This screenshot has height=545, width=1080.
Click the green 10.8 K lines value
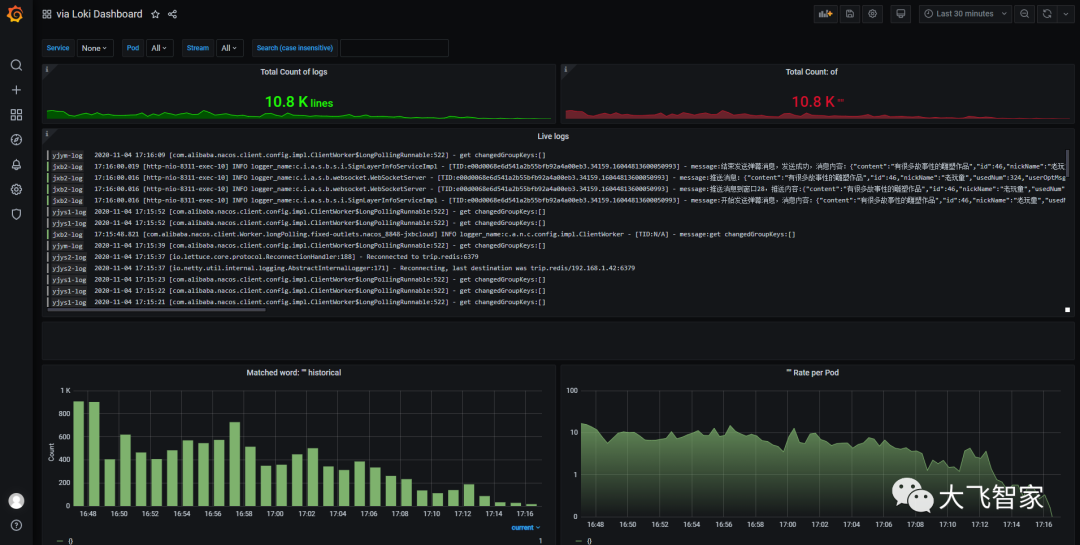(x=299, y=102)
